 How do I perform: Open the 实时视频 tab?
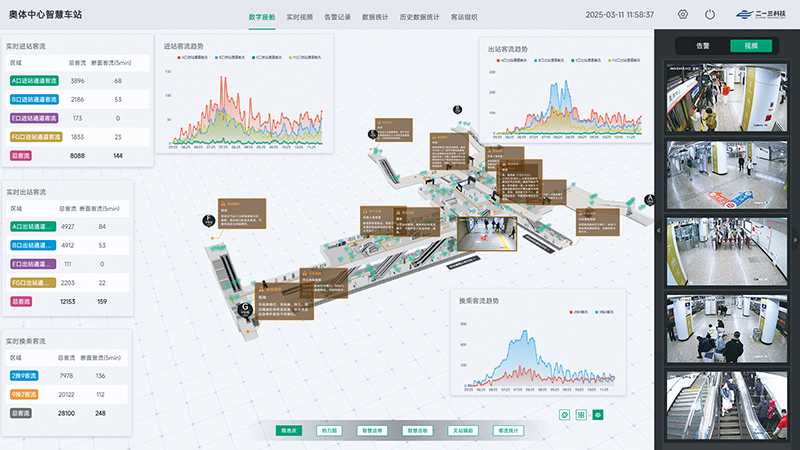pyautogui.click(x=300, y=16)
